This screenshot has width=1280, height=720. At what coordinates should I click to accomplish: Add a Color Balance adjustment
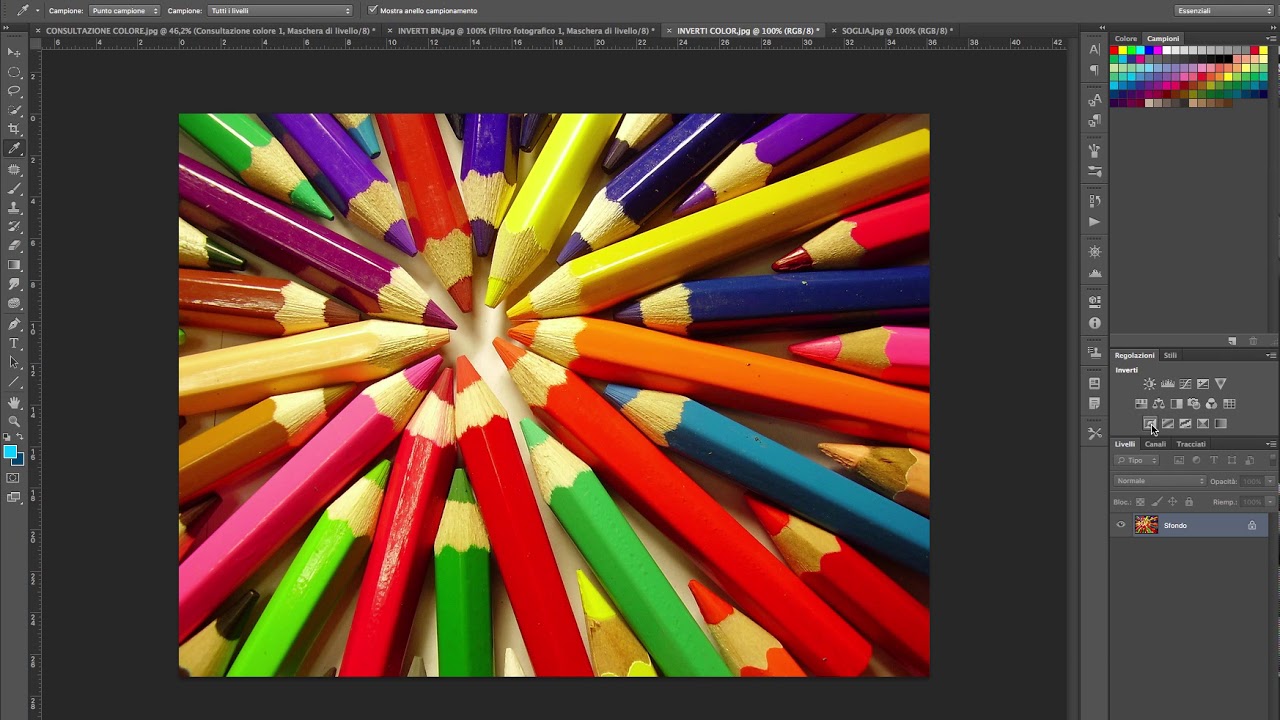[1158, 404]
